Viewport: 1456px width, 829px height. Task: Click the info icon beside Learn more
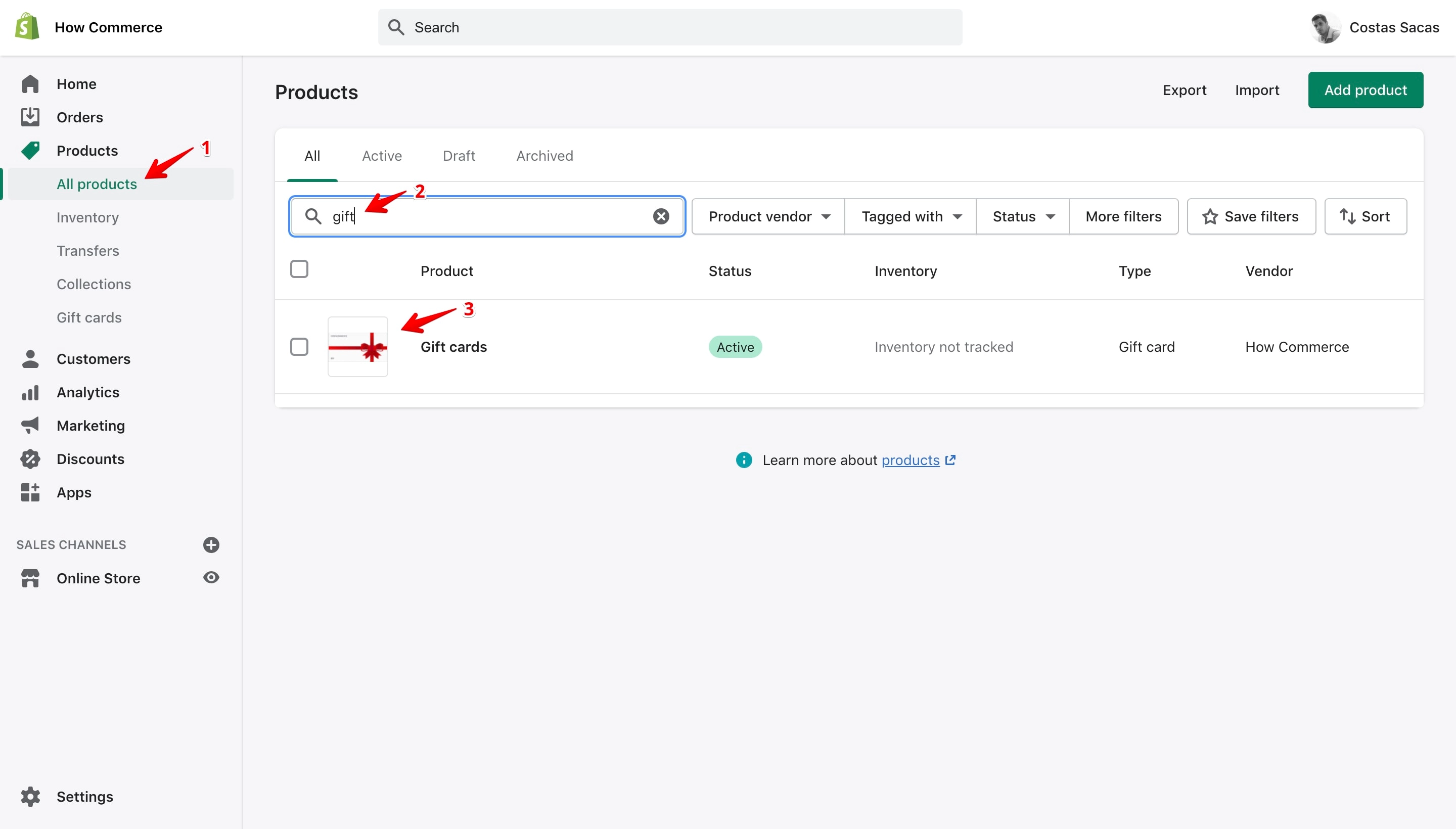coord(744,460)
